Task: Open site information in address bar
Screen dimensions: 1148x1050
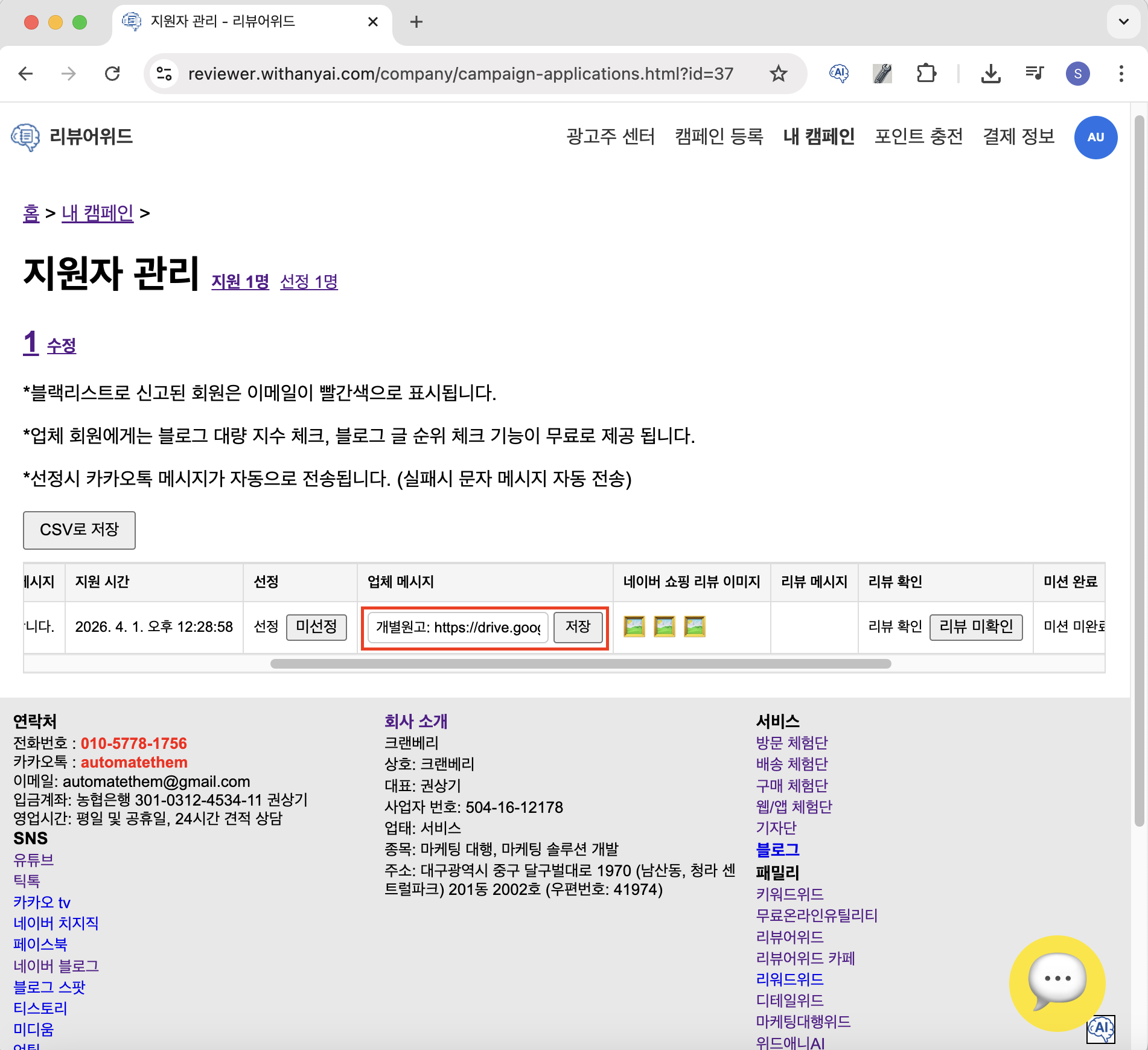Action: (164, 74)
